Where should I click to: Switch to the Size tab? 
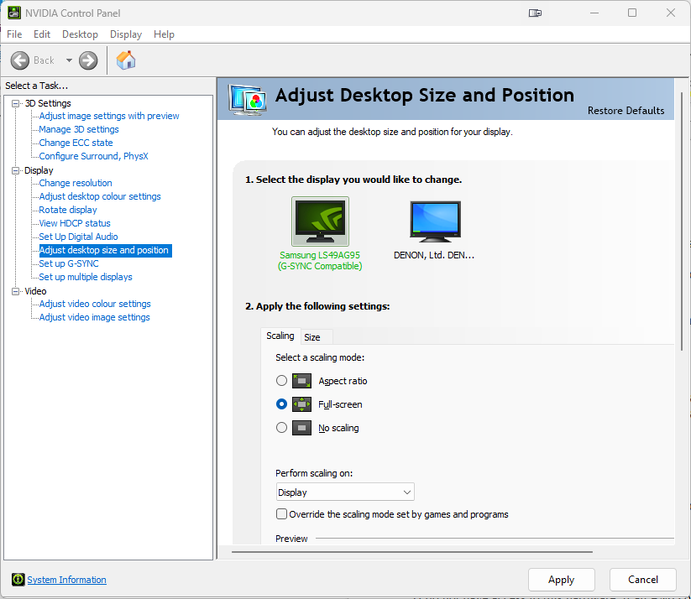pyautogui.click(x=312, y=338)
